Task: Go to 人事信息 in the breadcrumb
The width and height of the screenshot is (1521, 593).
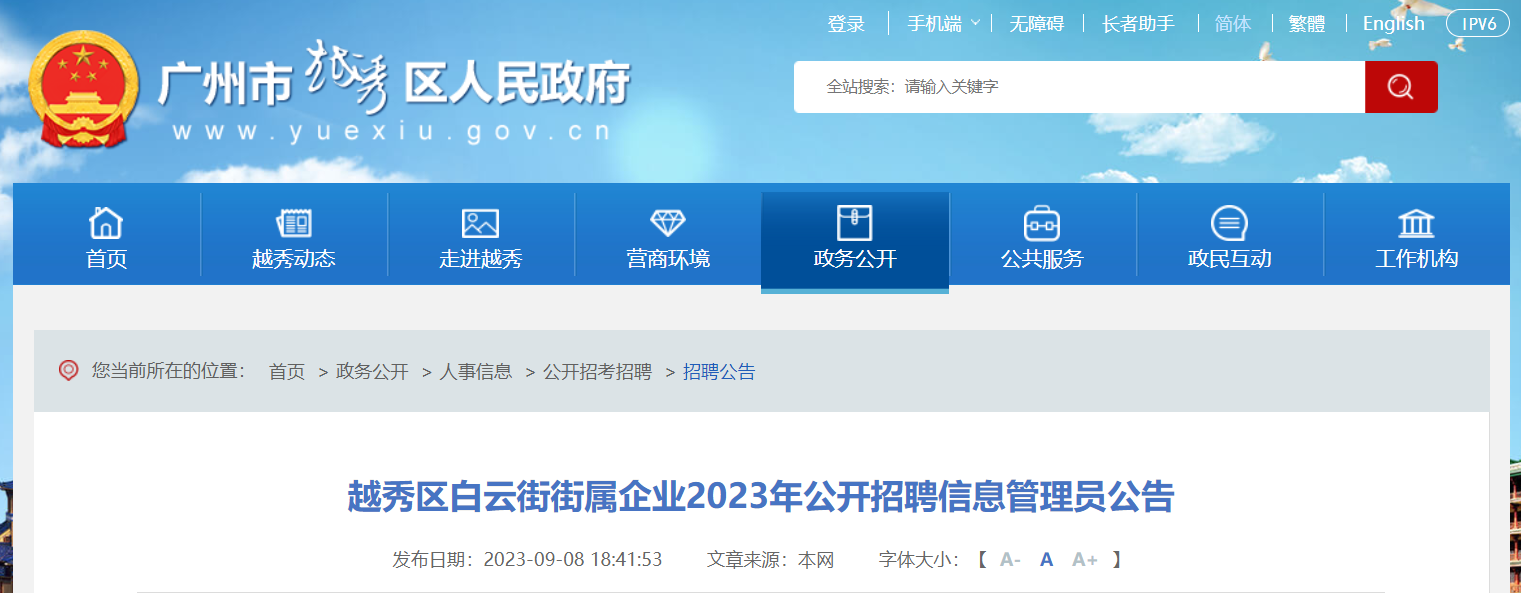Action: [x=476, y=372]
